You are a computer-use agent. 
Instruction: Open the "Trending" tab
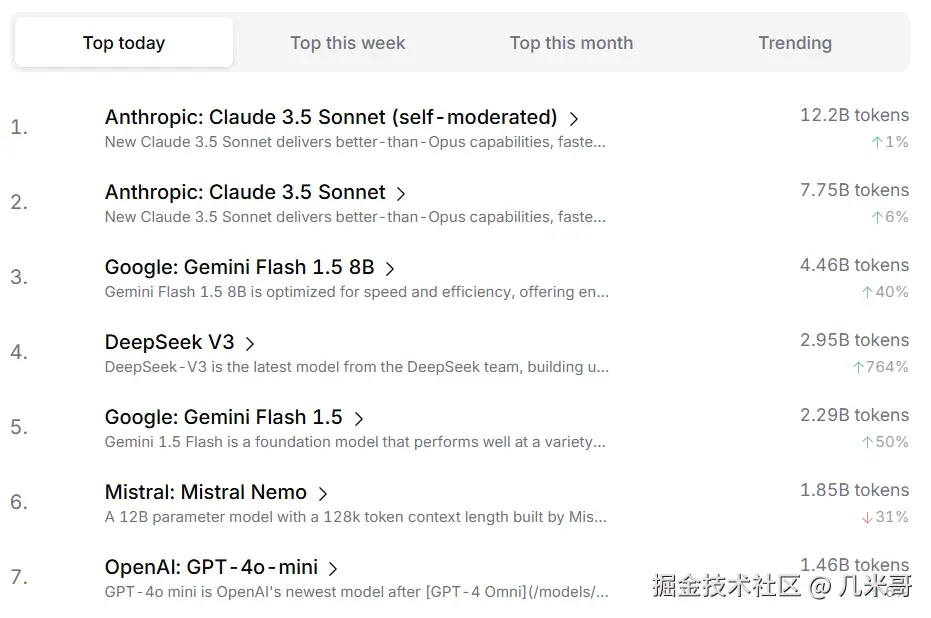[x=794, y=43]
